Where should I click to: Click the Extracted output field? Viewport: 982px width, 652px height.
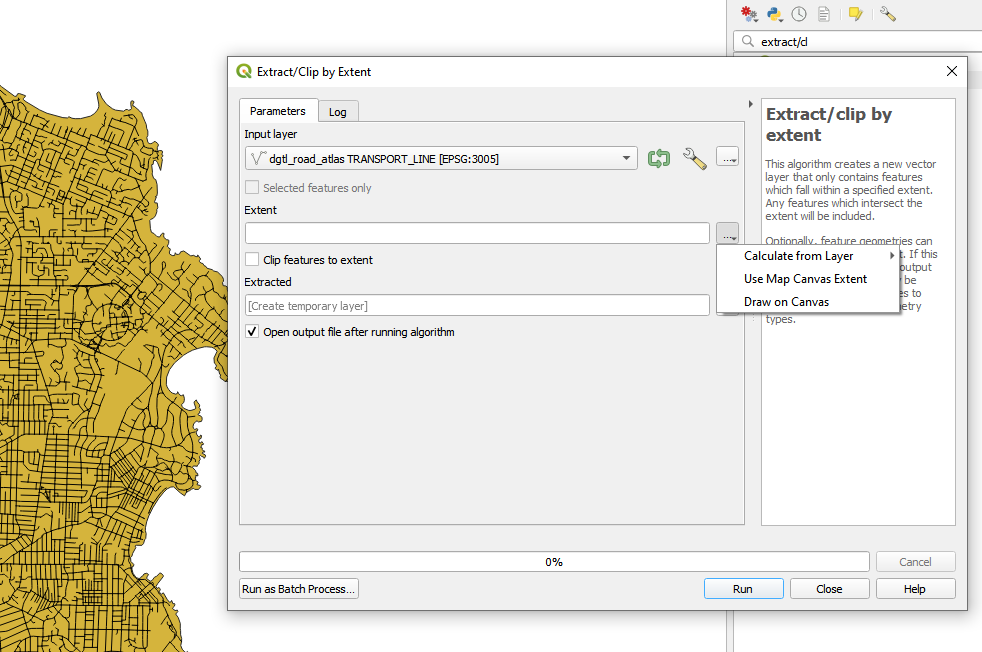click(x=477, y=306)
